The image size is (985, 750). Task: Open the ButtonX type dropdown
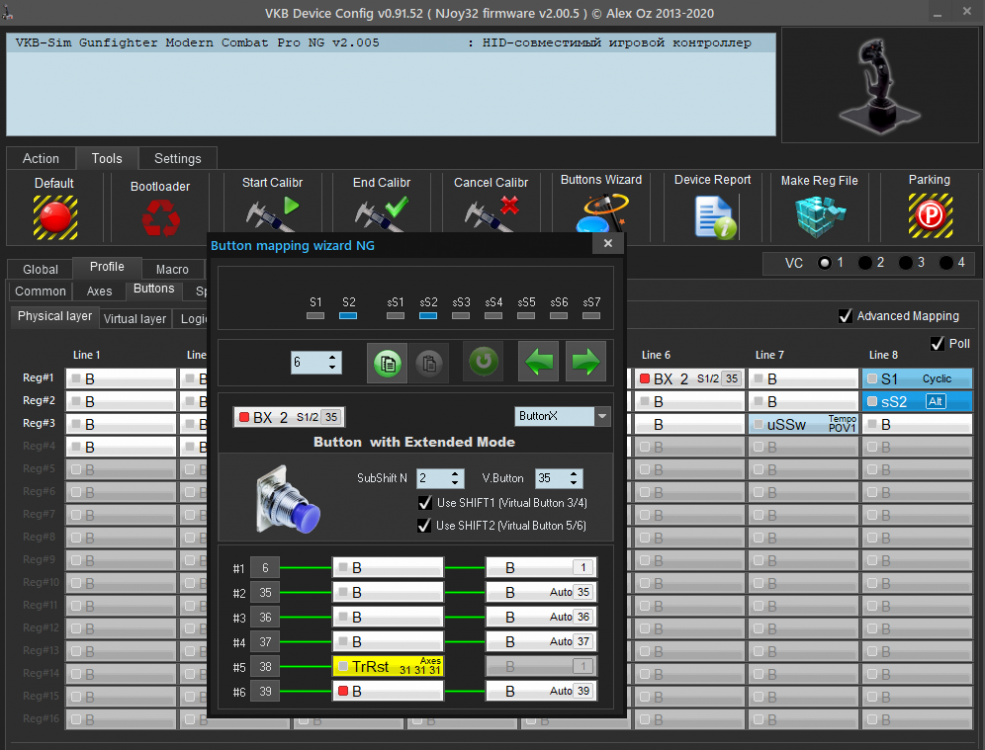601,416
